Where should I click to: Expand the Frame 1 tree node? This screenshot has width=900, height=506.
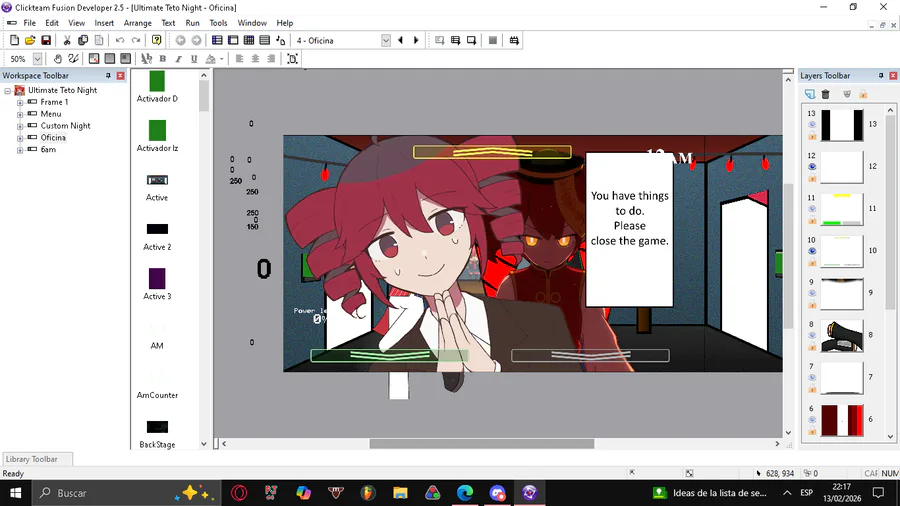[20, 102]
